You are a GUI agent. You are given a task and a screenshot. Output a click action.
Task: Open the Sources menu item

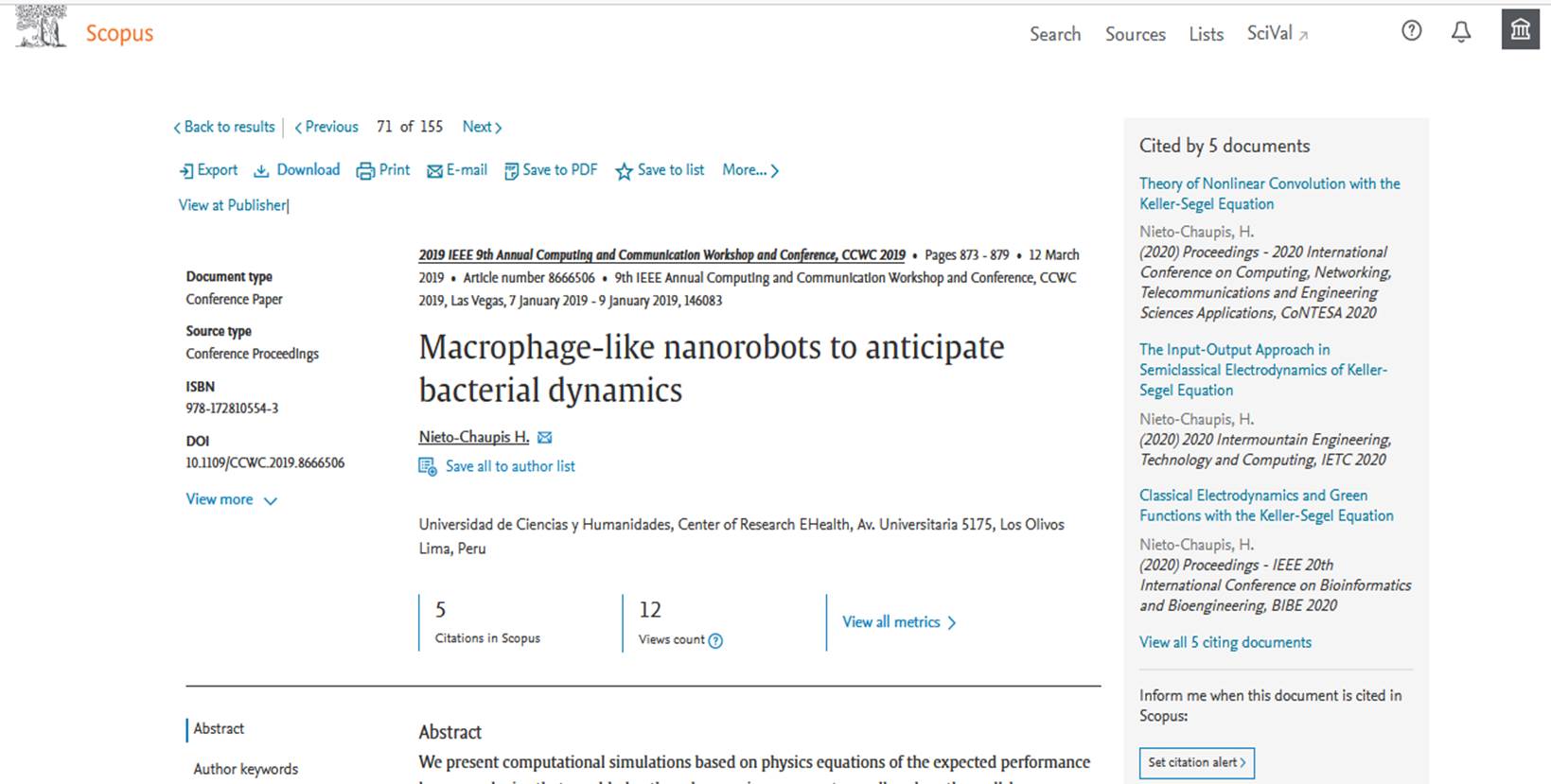pos(1135,34)
